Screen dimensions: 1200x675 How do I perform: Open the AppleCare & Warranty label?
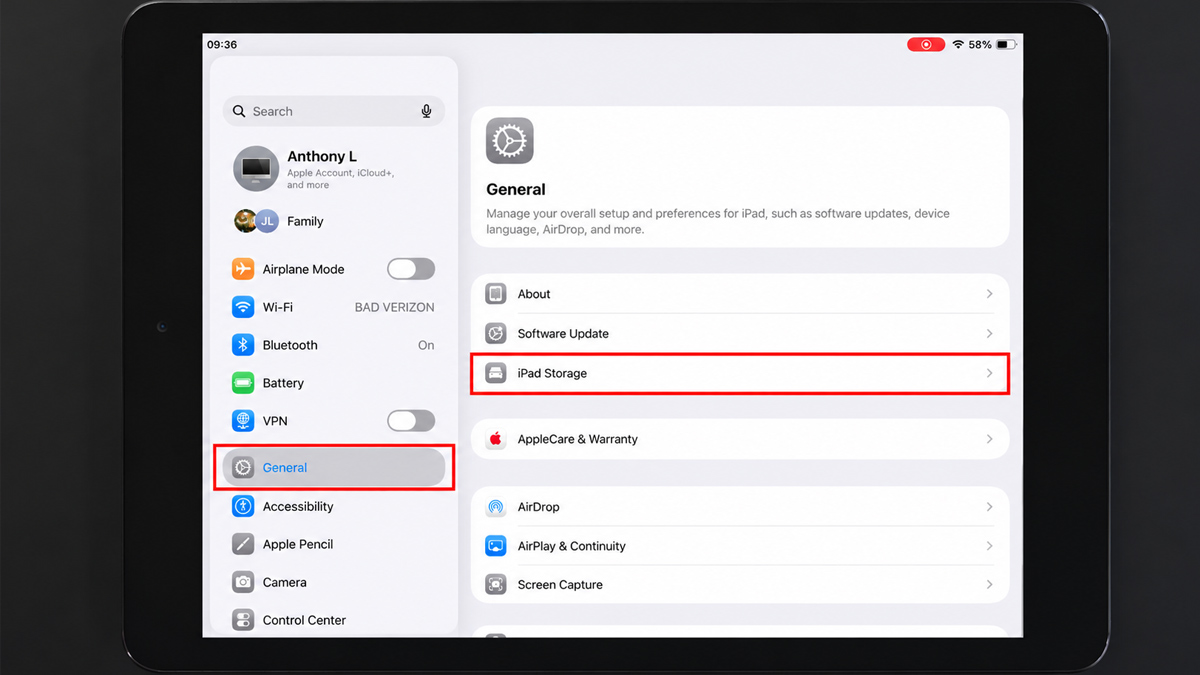(578, 439)
